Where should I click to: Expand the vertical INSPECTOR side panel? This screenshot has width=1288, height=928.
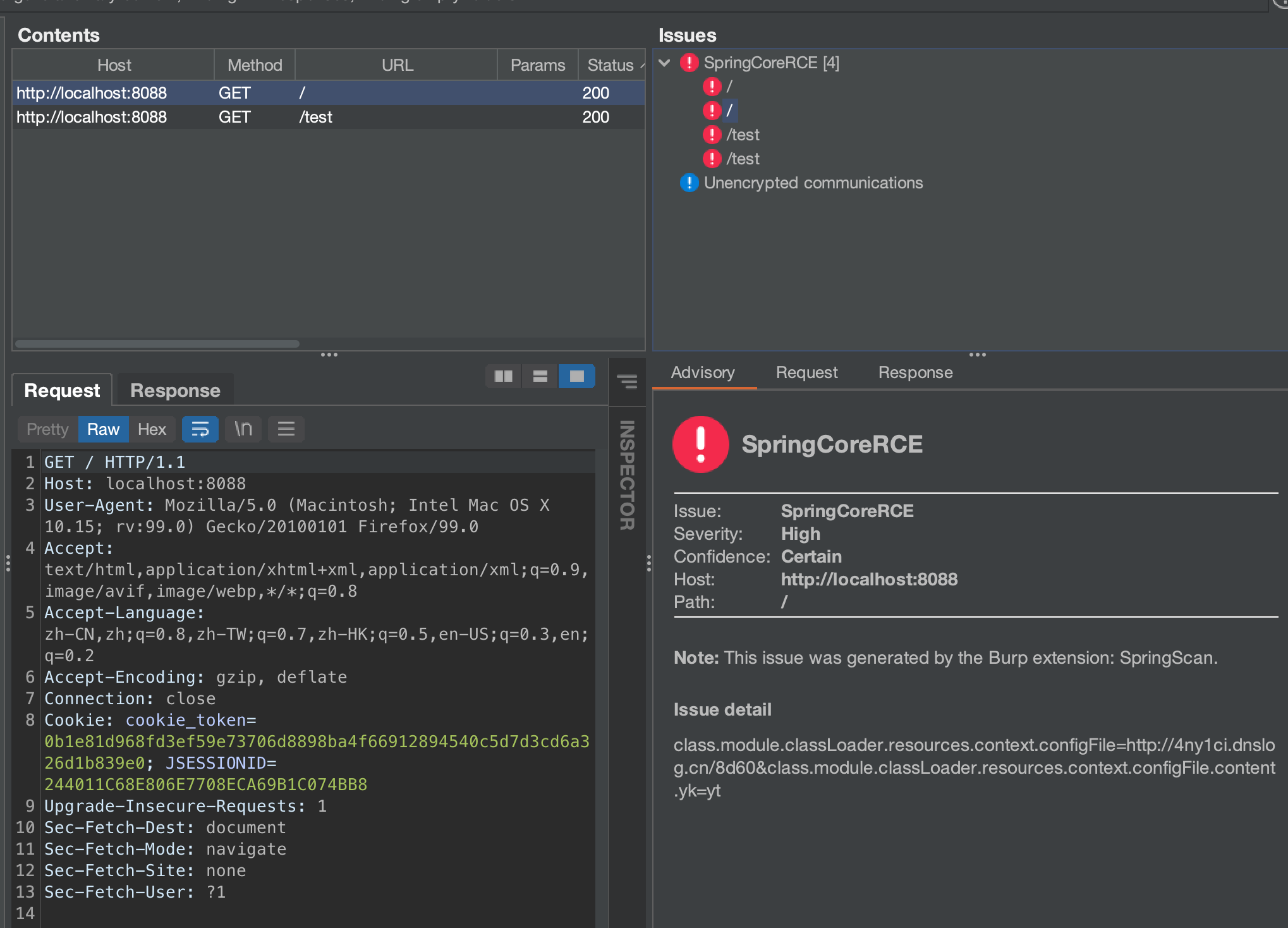coord(627,475)
